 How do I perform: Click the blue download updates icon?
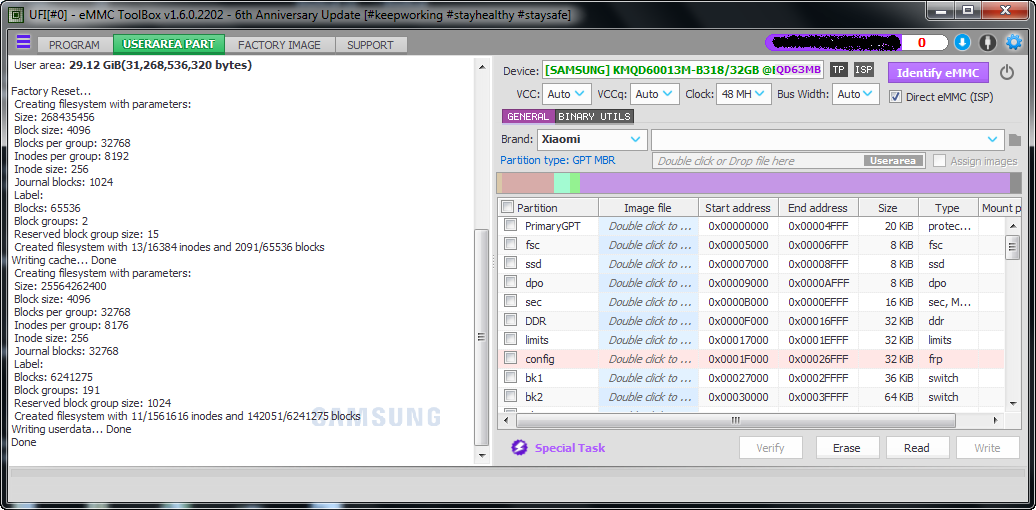pos(963,42)
